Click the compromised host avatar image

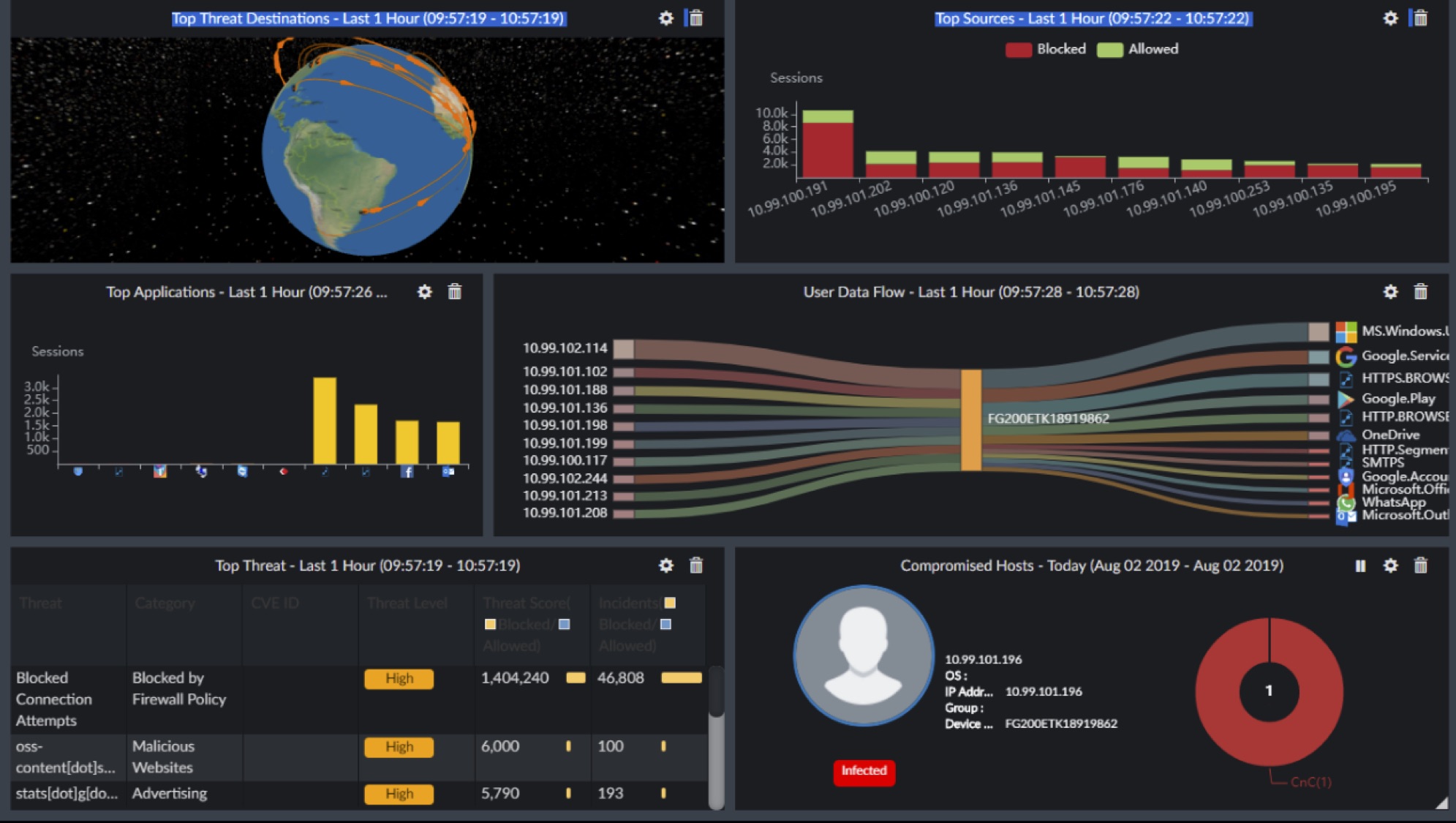pyautogui.click(x=864, y=655)
